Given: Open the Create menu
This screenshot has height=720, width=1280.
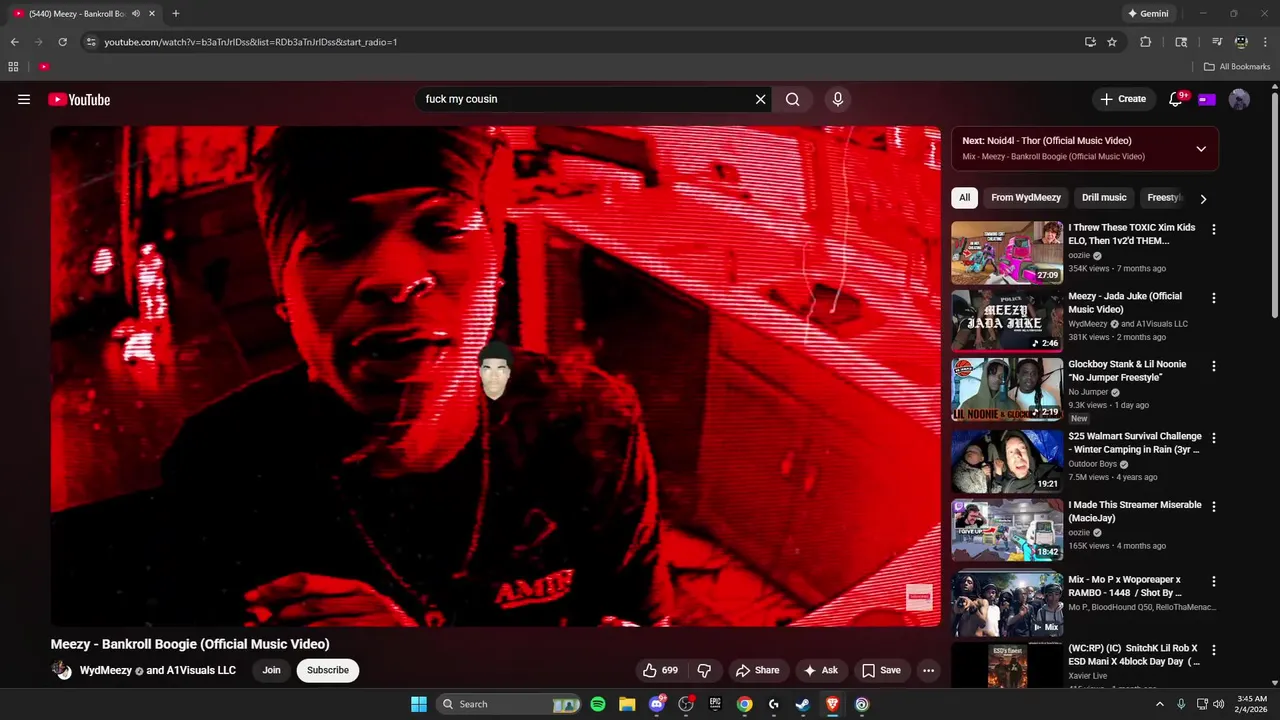Looking at the screenshot, I should (1123, 99).
